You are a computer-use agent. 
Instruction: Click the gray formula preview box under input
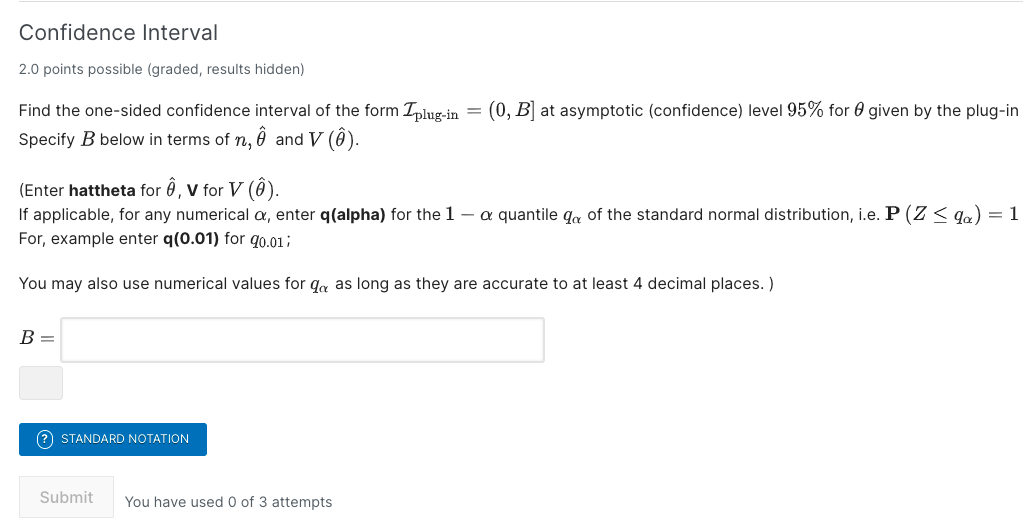(41, 383)
